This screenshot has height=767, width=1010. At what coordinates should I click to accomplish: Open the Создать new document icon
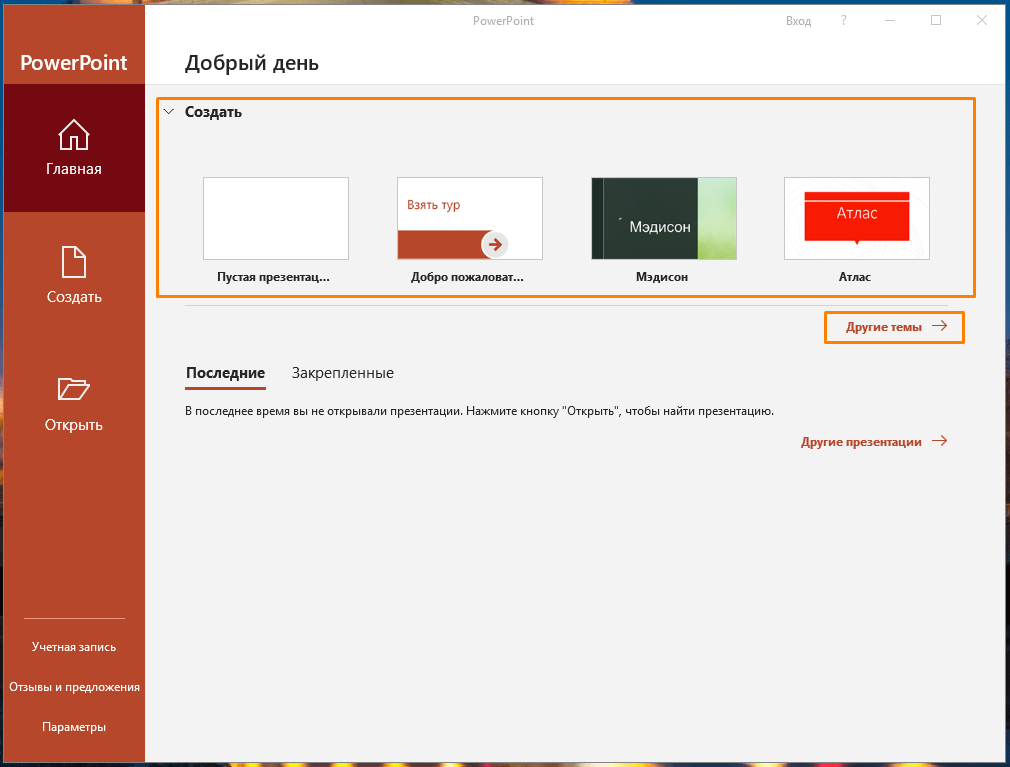[x=73, y=261]
